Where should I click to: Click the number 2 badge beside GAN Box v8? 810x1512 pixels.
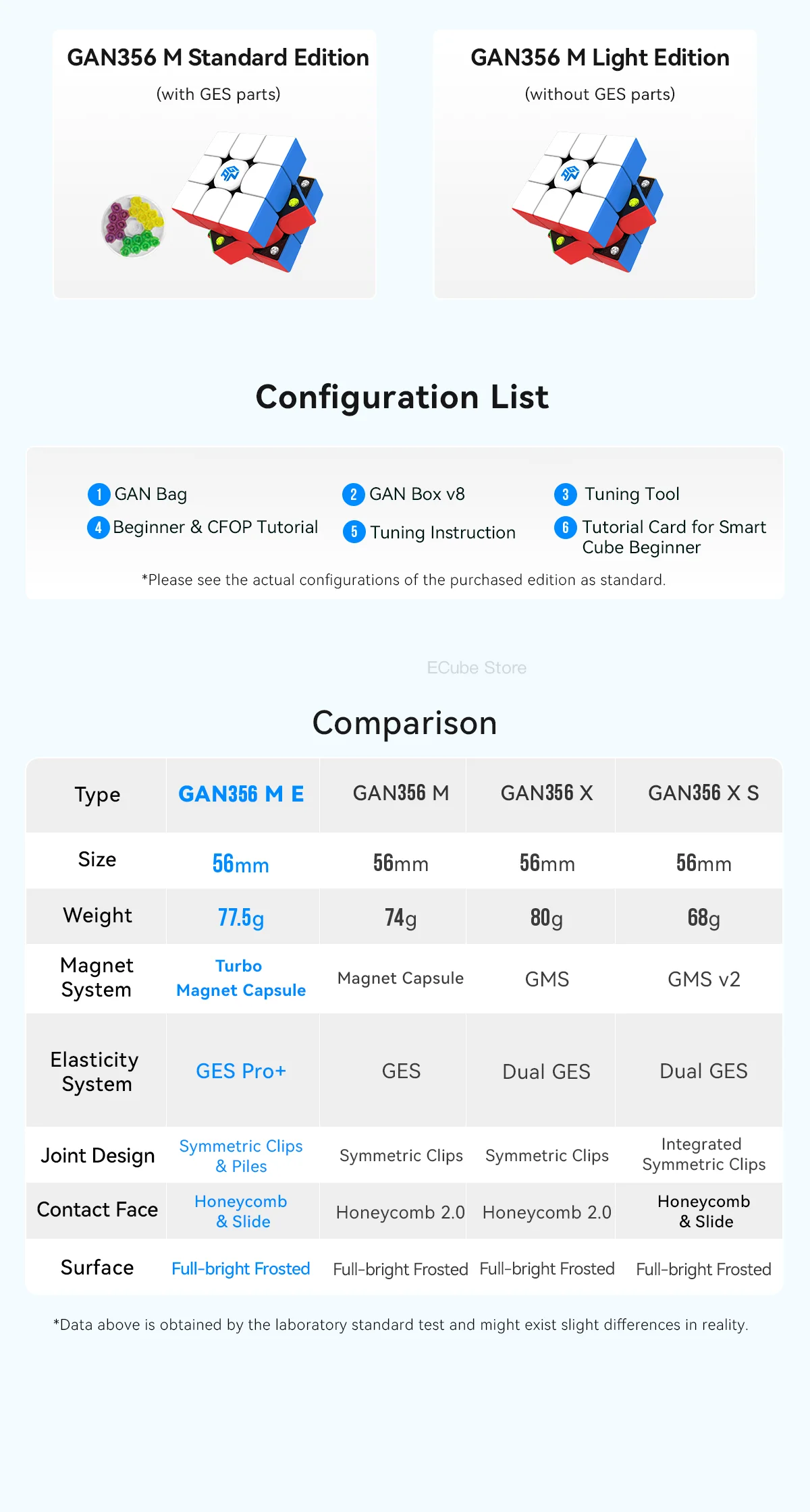[x=353, y=495]
